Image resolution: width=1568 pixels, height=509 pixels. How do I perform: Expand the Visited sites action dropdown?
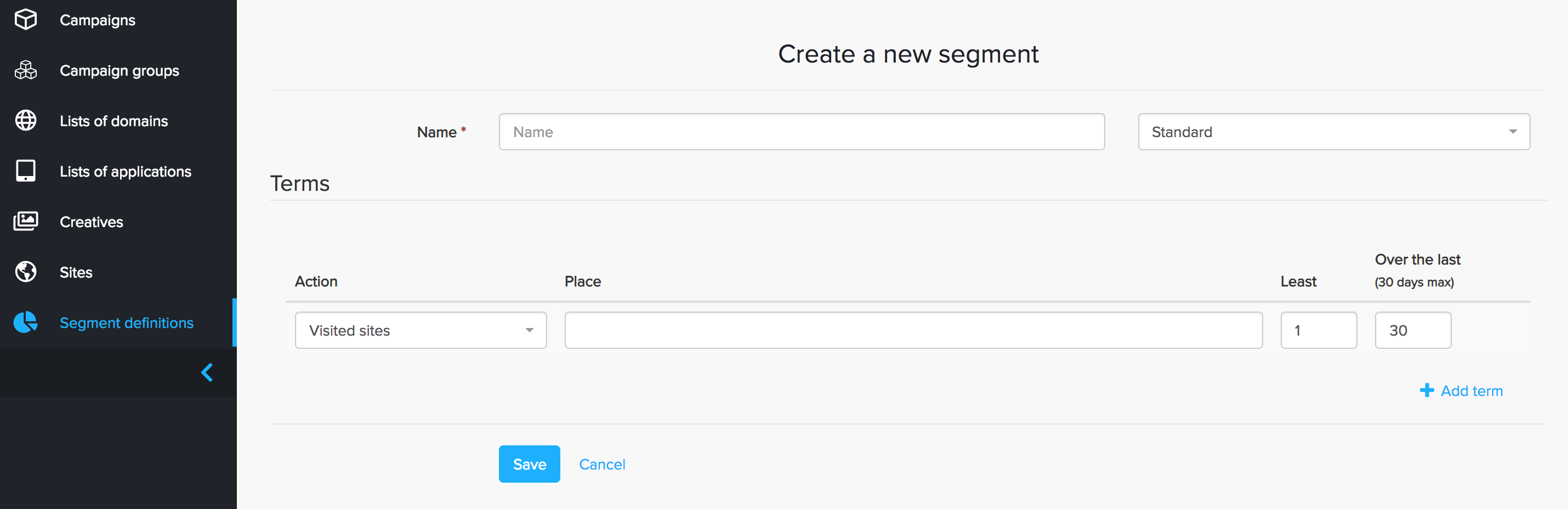(420, 331)
